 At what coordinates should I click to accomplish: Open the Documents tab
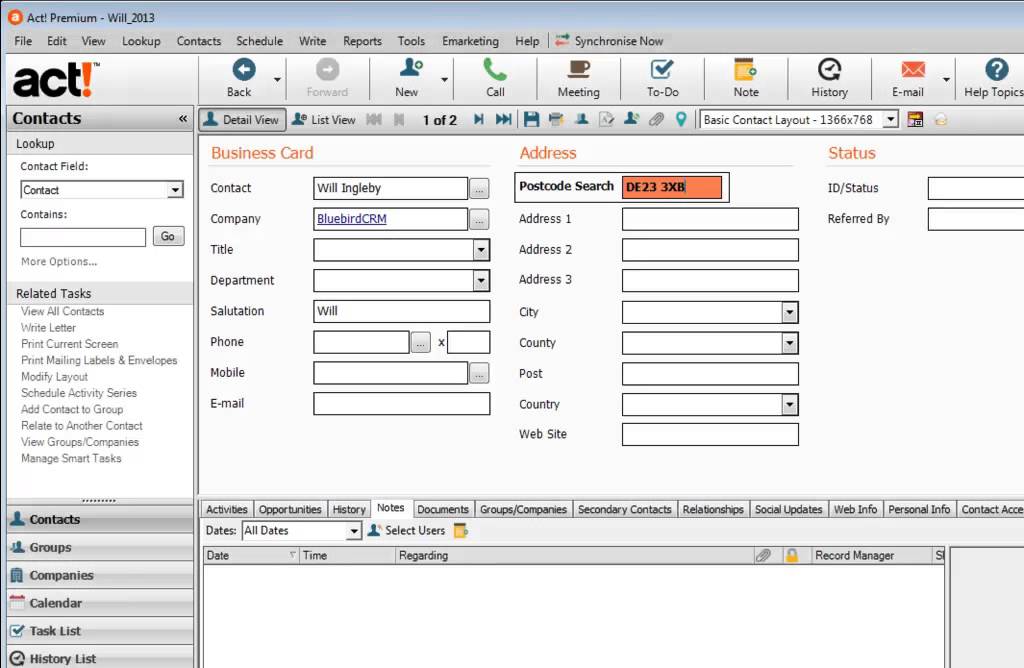[x=443, y=509]
